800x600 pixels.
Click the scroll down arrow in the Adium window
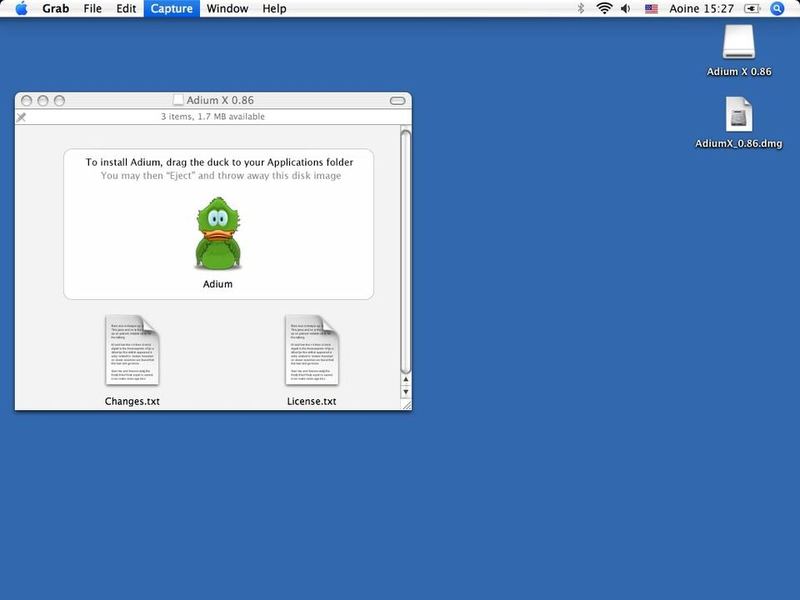click(405, 393)
